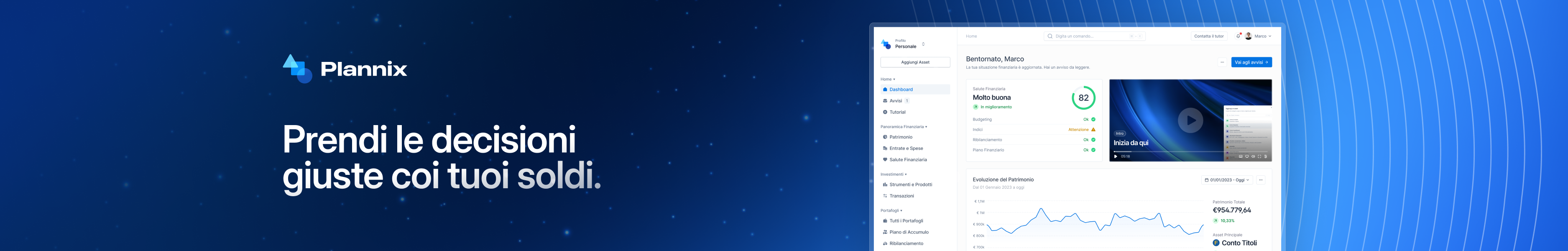Click the Budgeting Ok row
The height and width of the screenshot is (251, 1568).
pyautogui.click(x=1034, y=119)
